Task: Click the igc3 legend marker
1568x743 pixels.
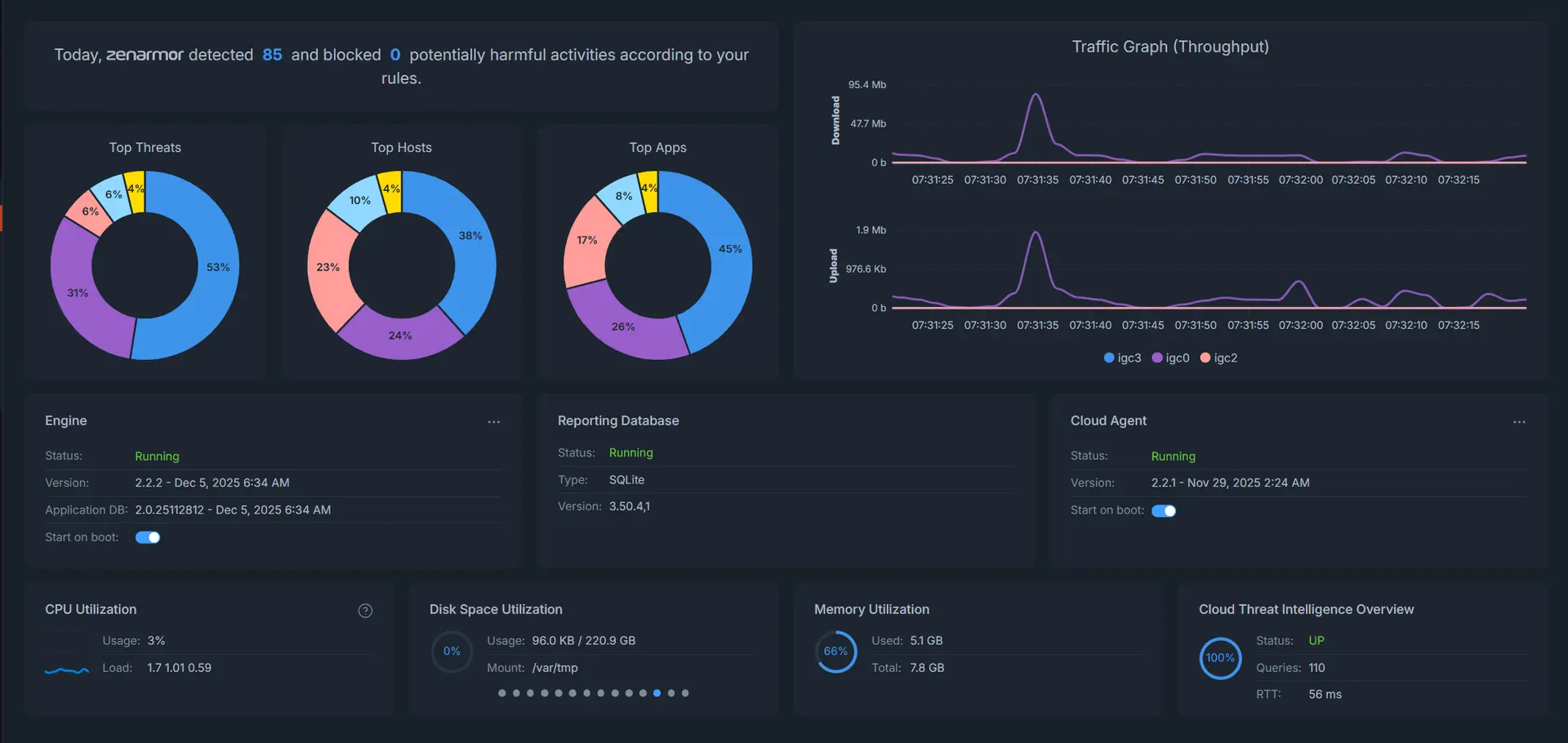Action: point(1108,358)
